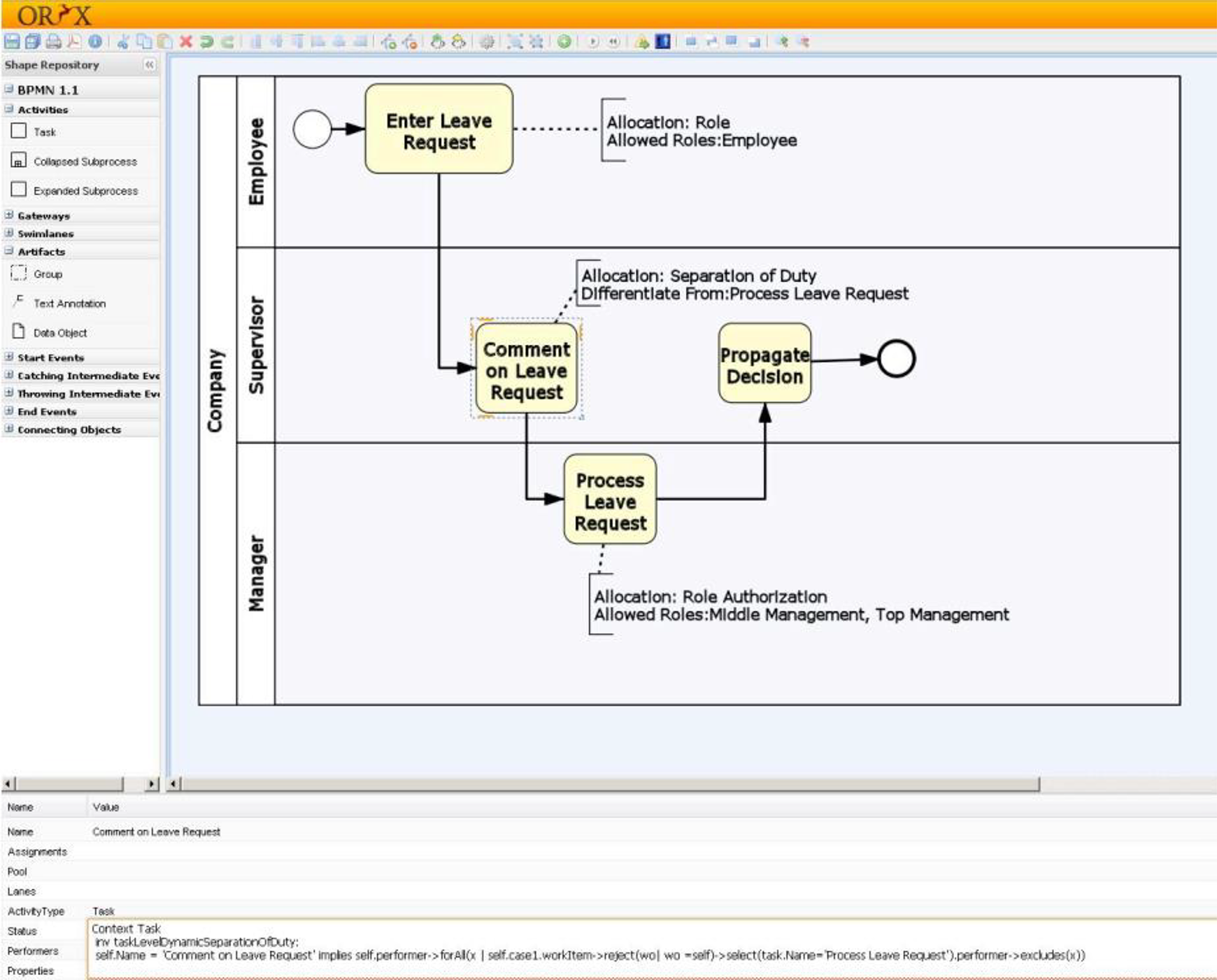Viewport: 1217px width, 980px height.
Task: Expand the Throwing Intermediate Events group
Action: click(x=9, y=393)
